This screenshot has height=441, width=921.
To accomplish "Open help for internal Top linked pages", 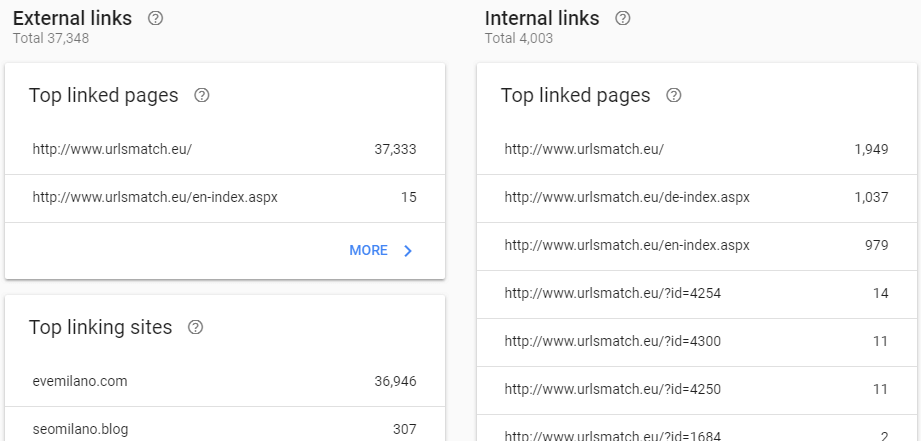I will (x=674, y=95).
